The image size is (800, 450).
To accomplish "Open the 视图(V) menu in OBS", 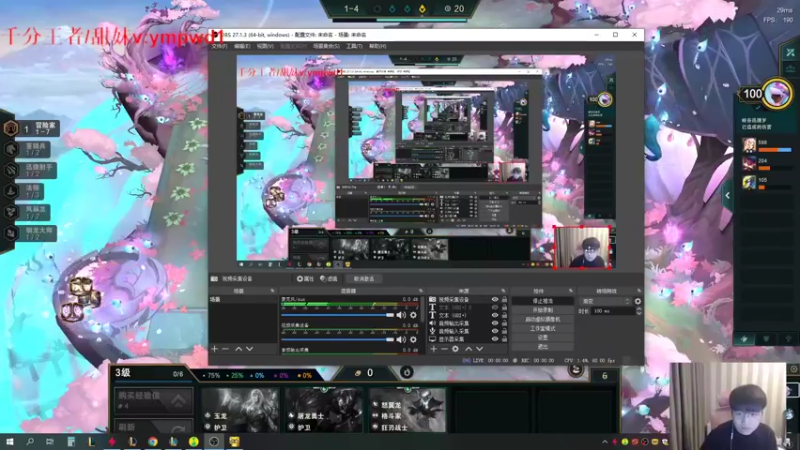I will click(x=265, y=46).
